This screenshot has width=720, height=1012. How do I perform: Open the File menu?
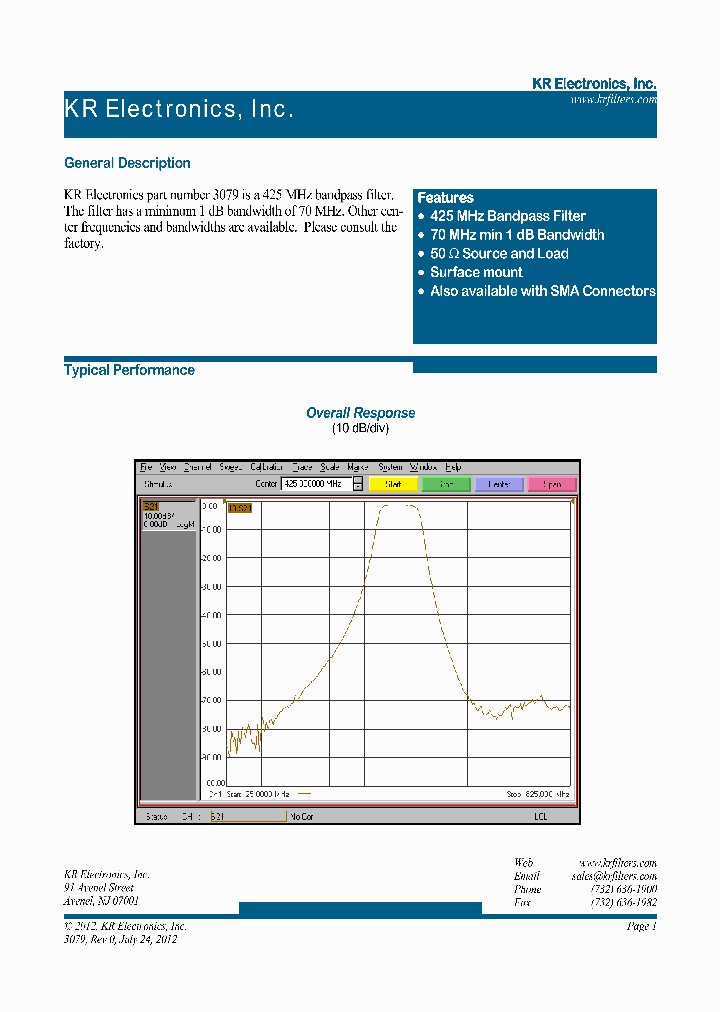point(146,467)
